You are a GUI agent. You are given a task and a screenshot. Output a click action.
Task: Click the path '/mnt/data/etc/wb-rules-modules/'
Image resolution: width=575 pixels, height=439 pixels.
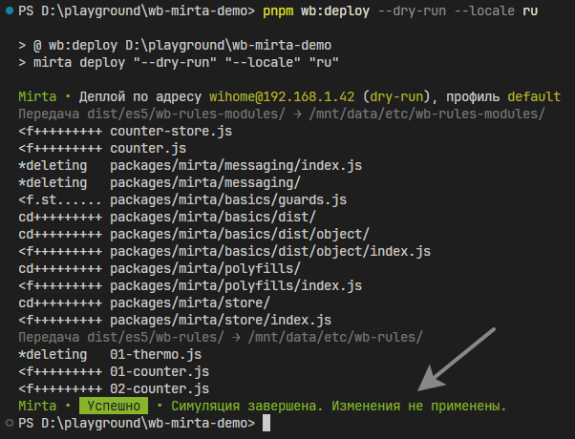tap(427, 114)
